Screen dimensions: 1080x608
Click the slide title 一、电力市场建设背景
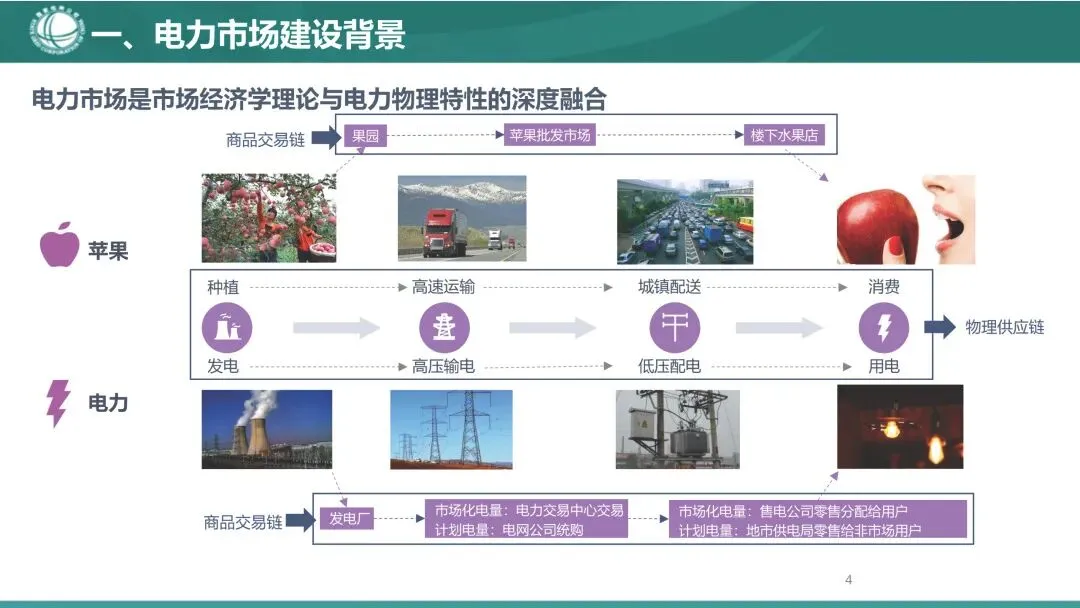[x=248, y=33]
